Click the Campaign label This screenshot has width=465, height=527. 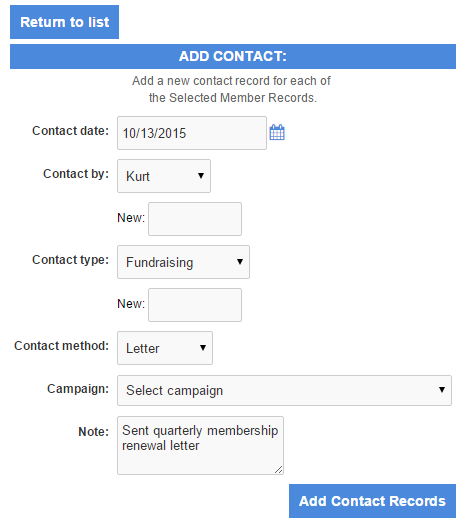(78, 389)
